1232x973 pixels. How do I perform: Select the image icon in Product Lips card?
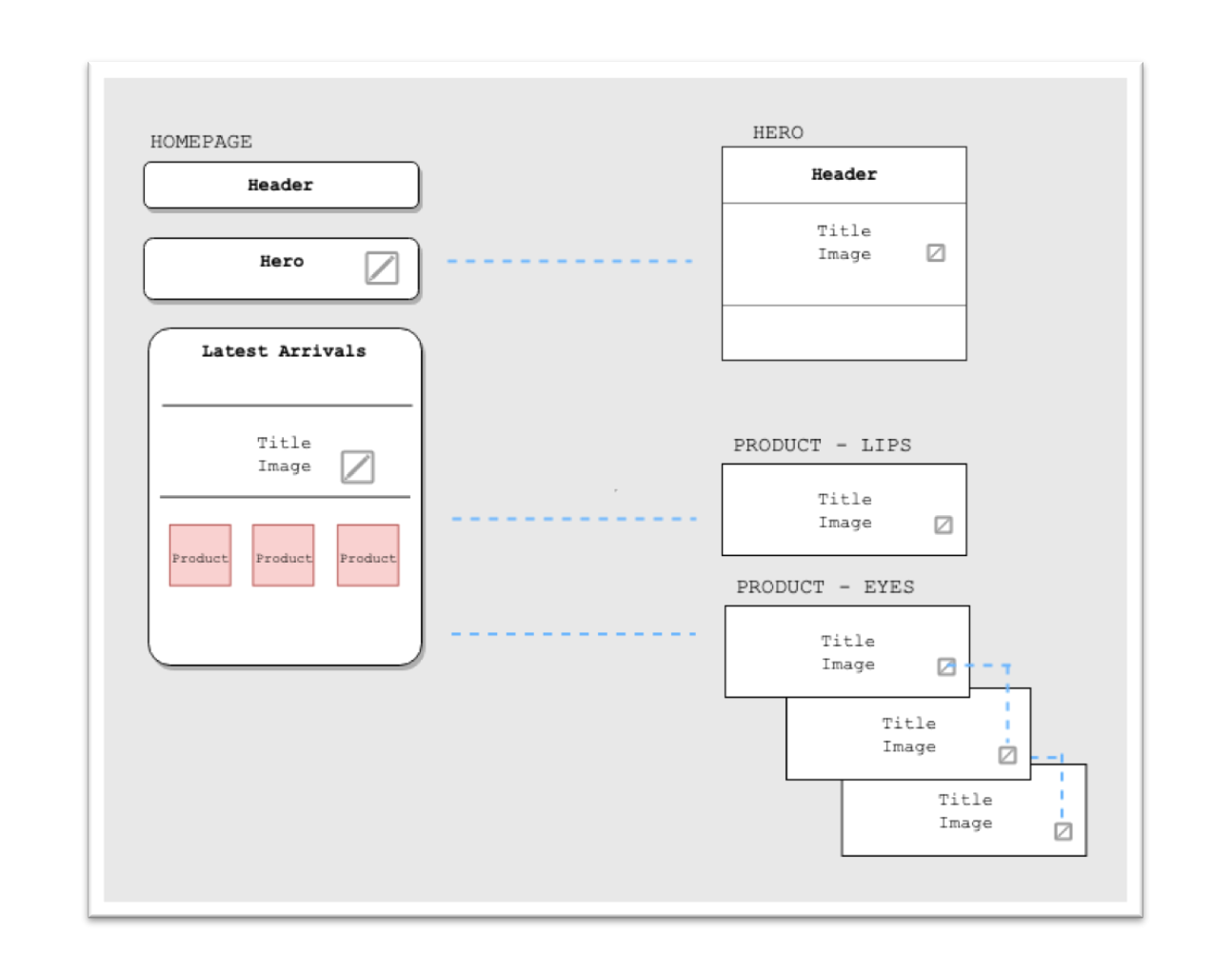pyautogui.click(x=943, y=526)
